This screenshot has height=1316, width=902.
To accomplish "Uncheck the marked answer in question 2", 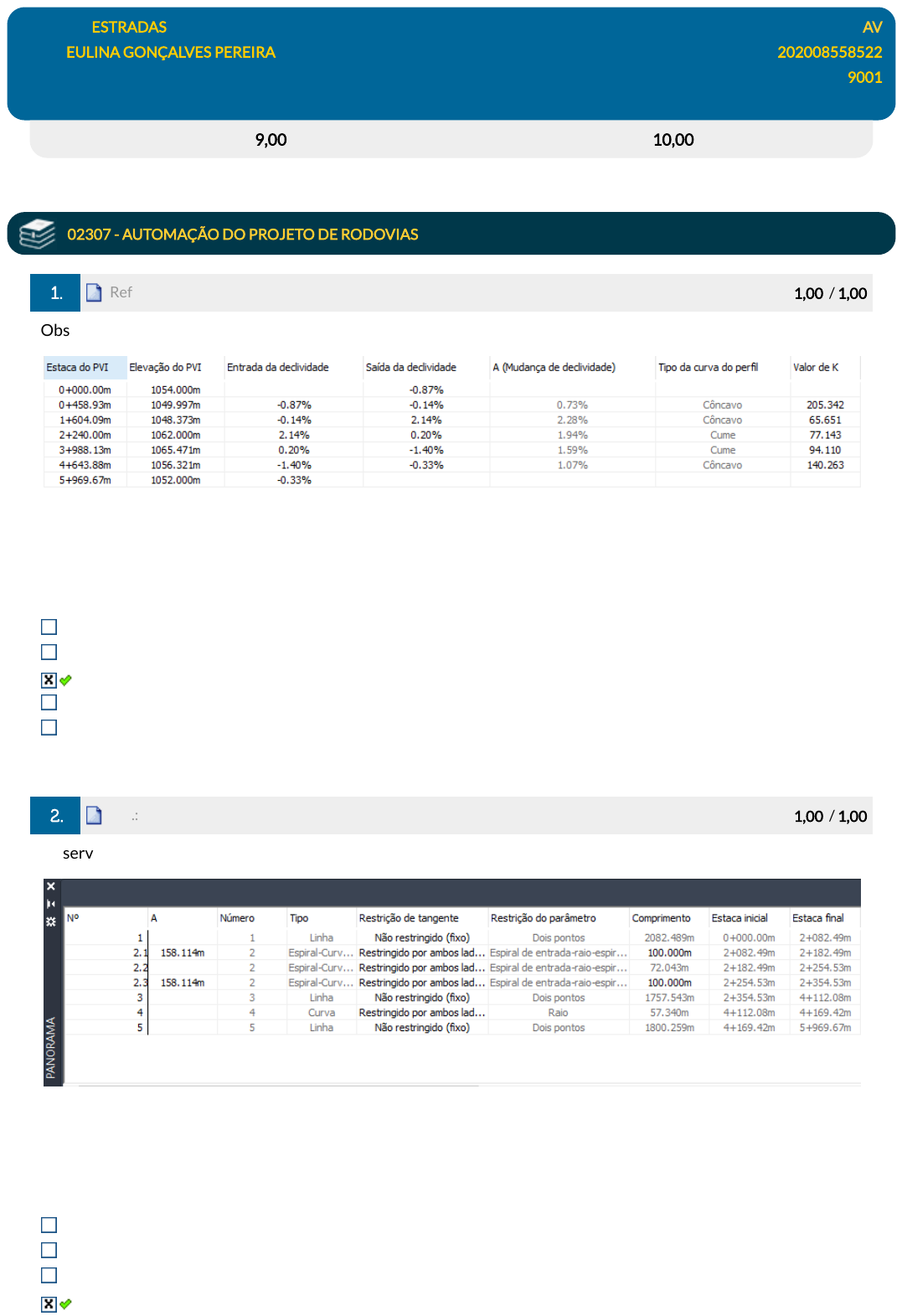I will [49, 1303].
